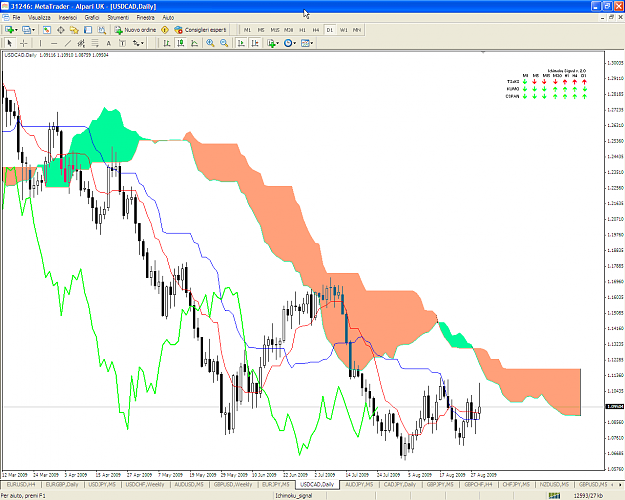This screenshot has height=500, width=625.
Task: Select the D1 timeframe button
Action: 330,30
